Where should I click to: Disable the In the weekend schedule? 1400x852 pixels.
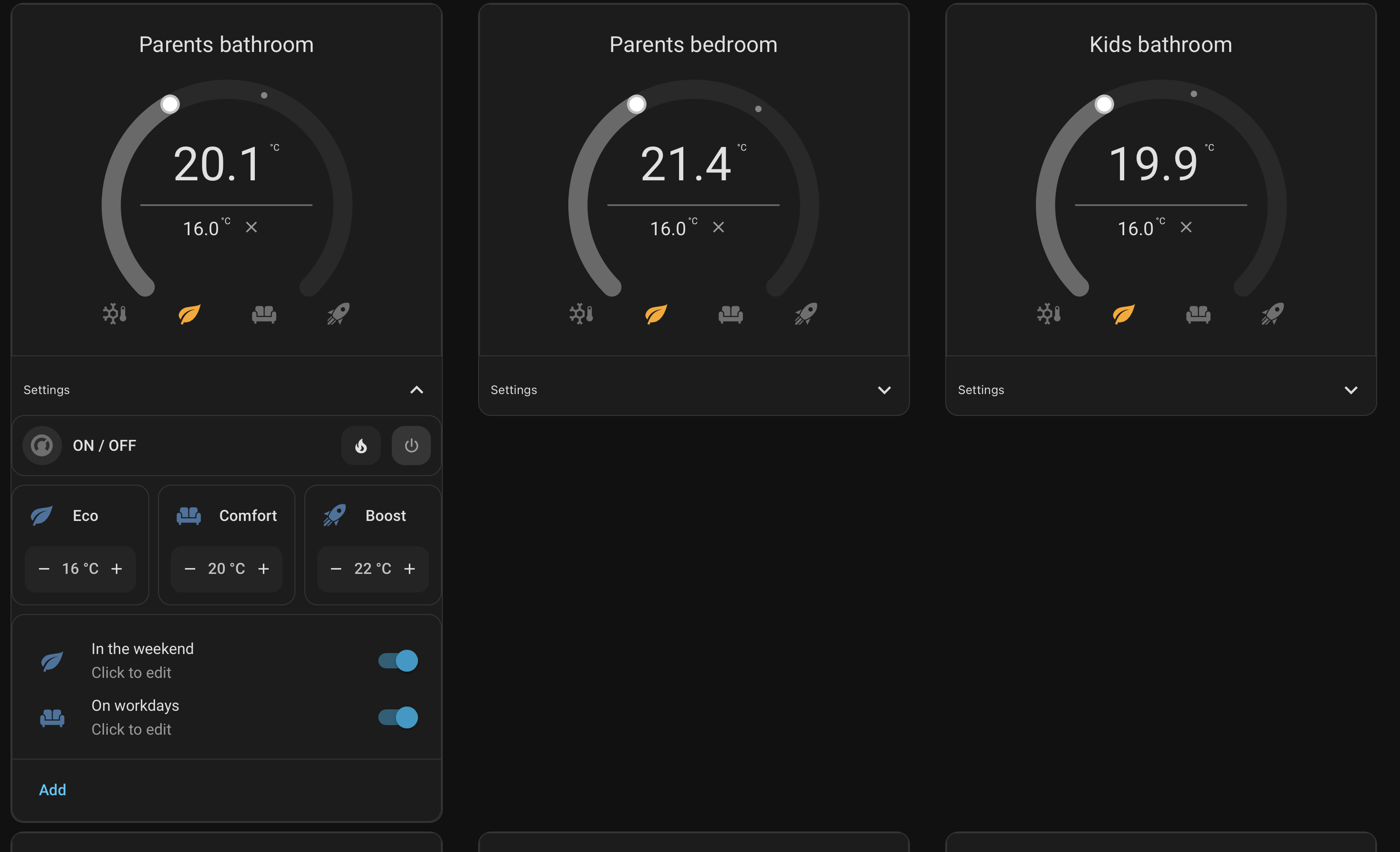(398, 661)
